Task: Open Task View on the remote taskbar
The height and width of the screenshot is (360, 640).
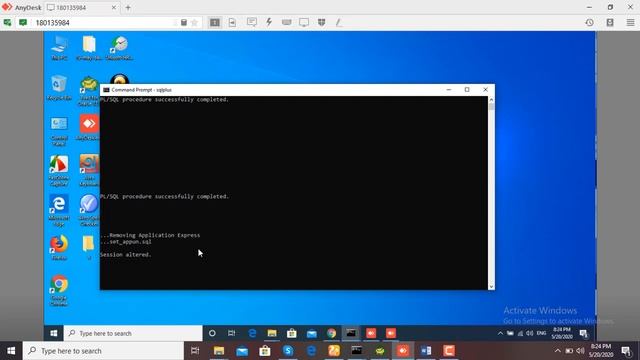Action: point(231,333)
